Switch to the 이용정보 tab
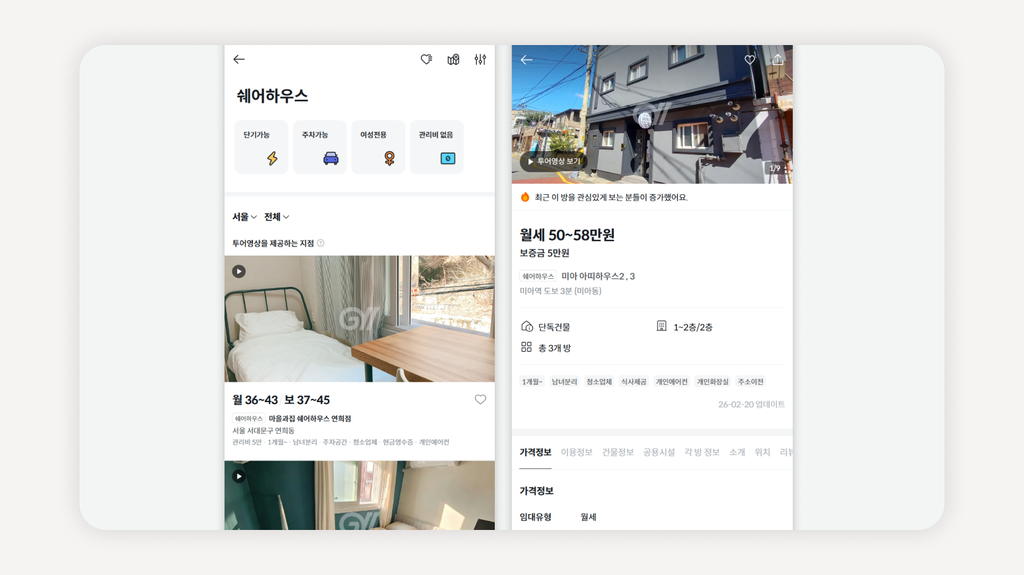The width and height of the screenshot is (1024, 575). (x=577, y=452)
